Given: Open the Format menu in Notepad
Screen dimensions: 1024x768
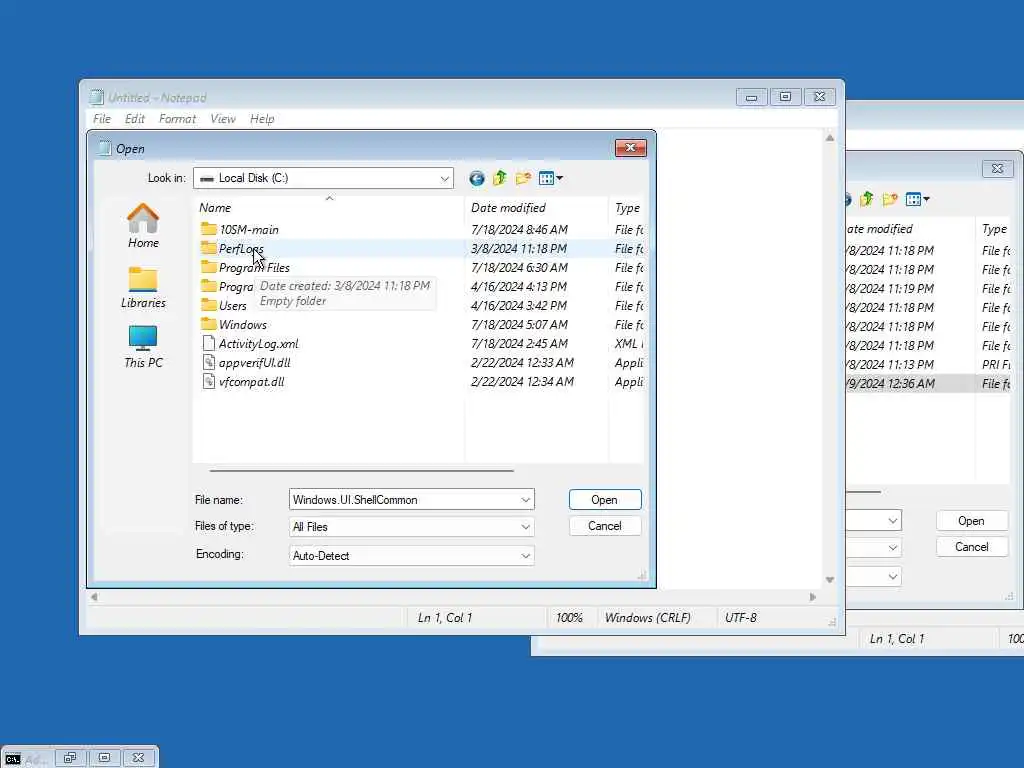Looking at the screenshot, I should coord(177,119).
